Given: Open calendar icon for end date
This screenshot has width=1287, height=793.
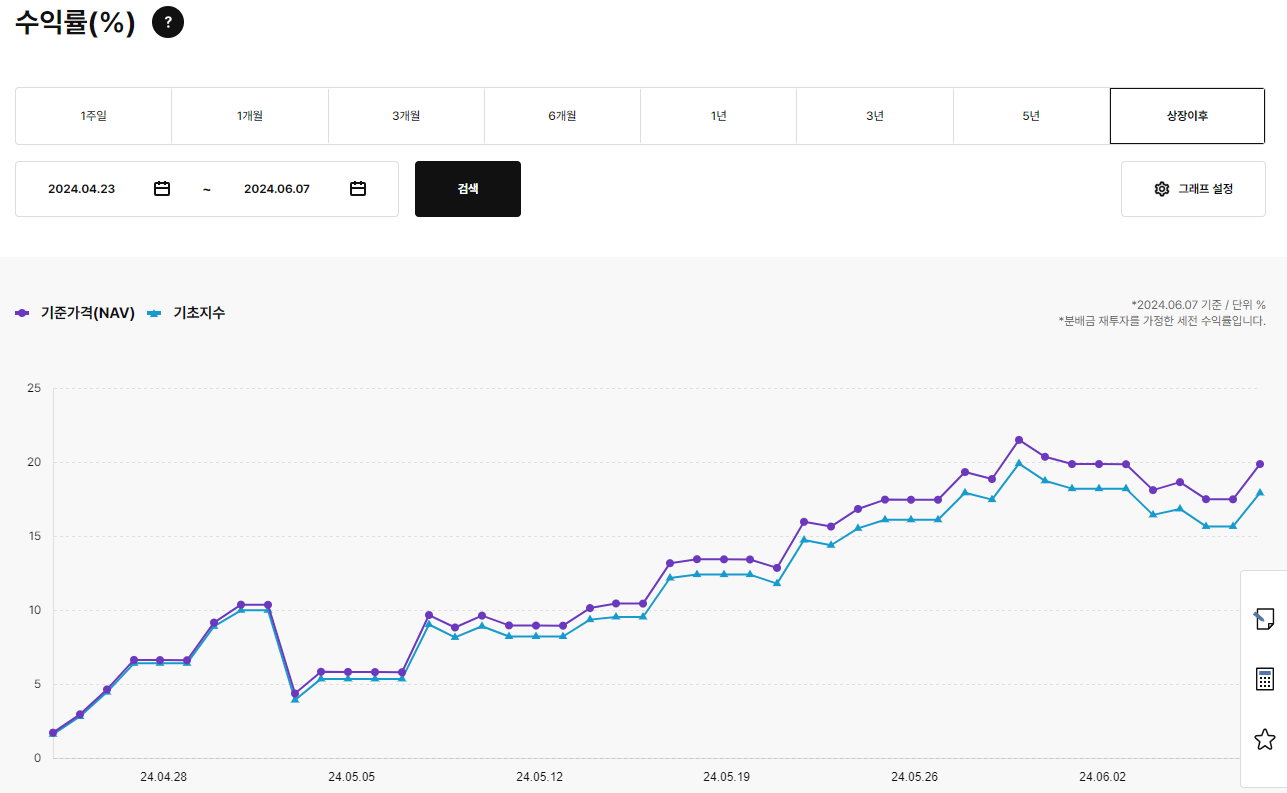Looking at the screenshot, I should pos(358,188).
